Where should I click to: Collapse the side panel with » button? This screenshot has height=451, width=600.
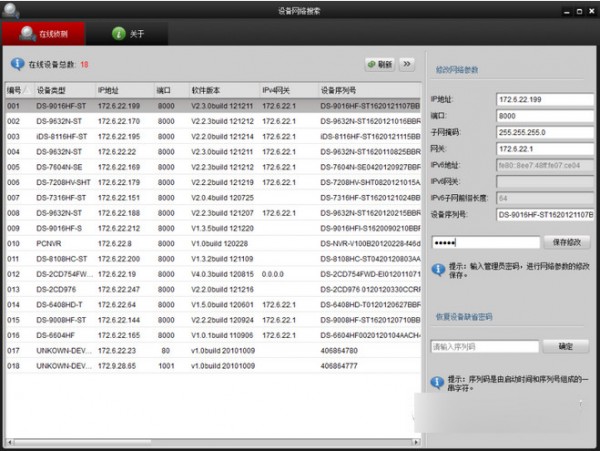click(407, 64)
